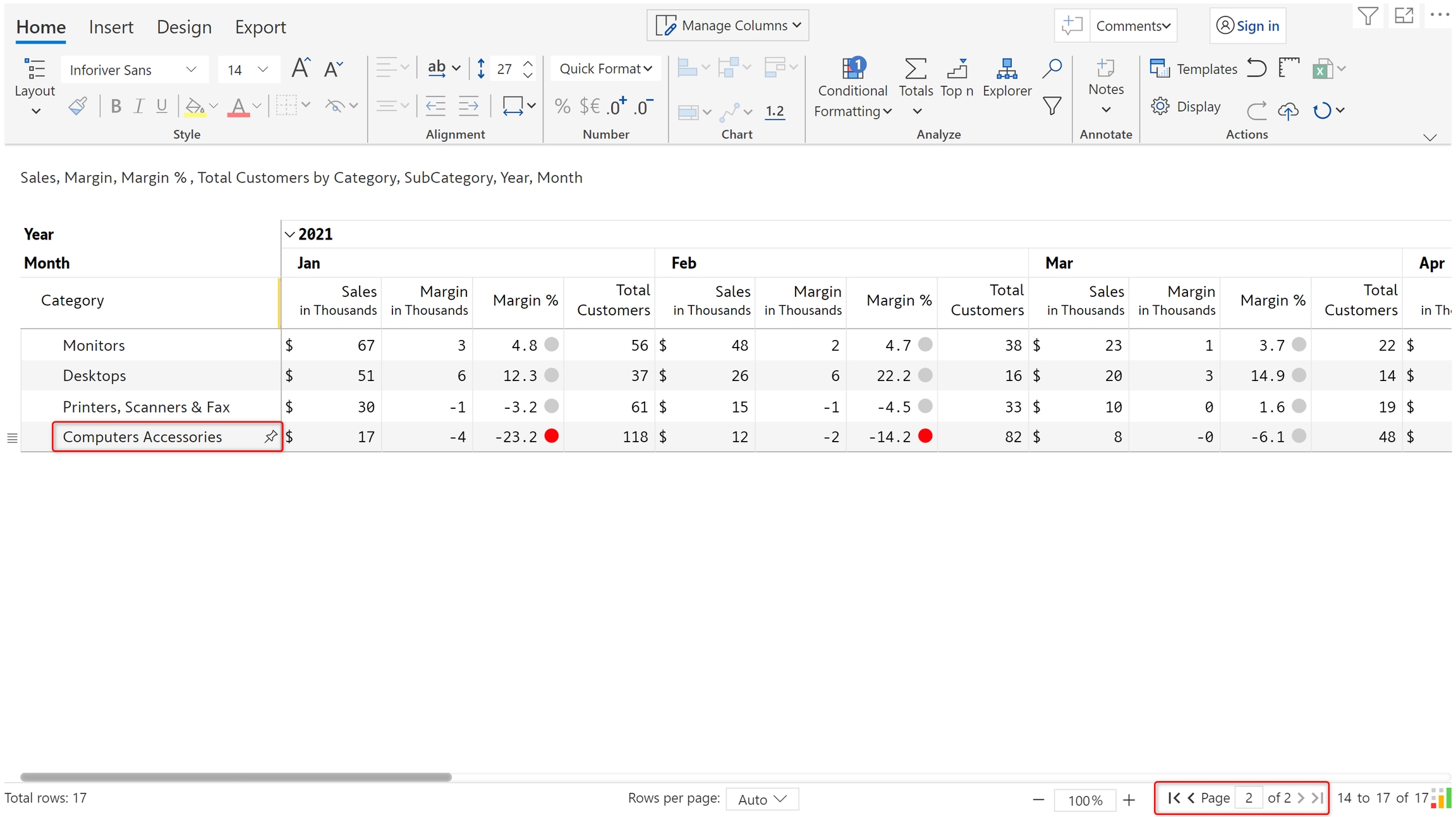Click the page number input field

tap(1248, 797)
